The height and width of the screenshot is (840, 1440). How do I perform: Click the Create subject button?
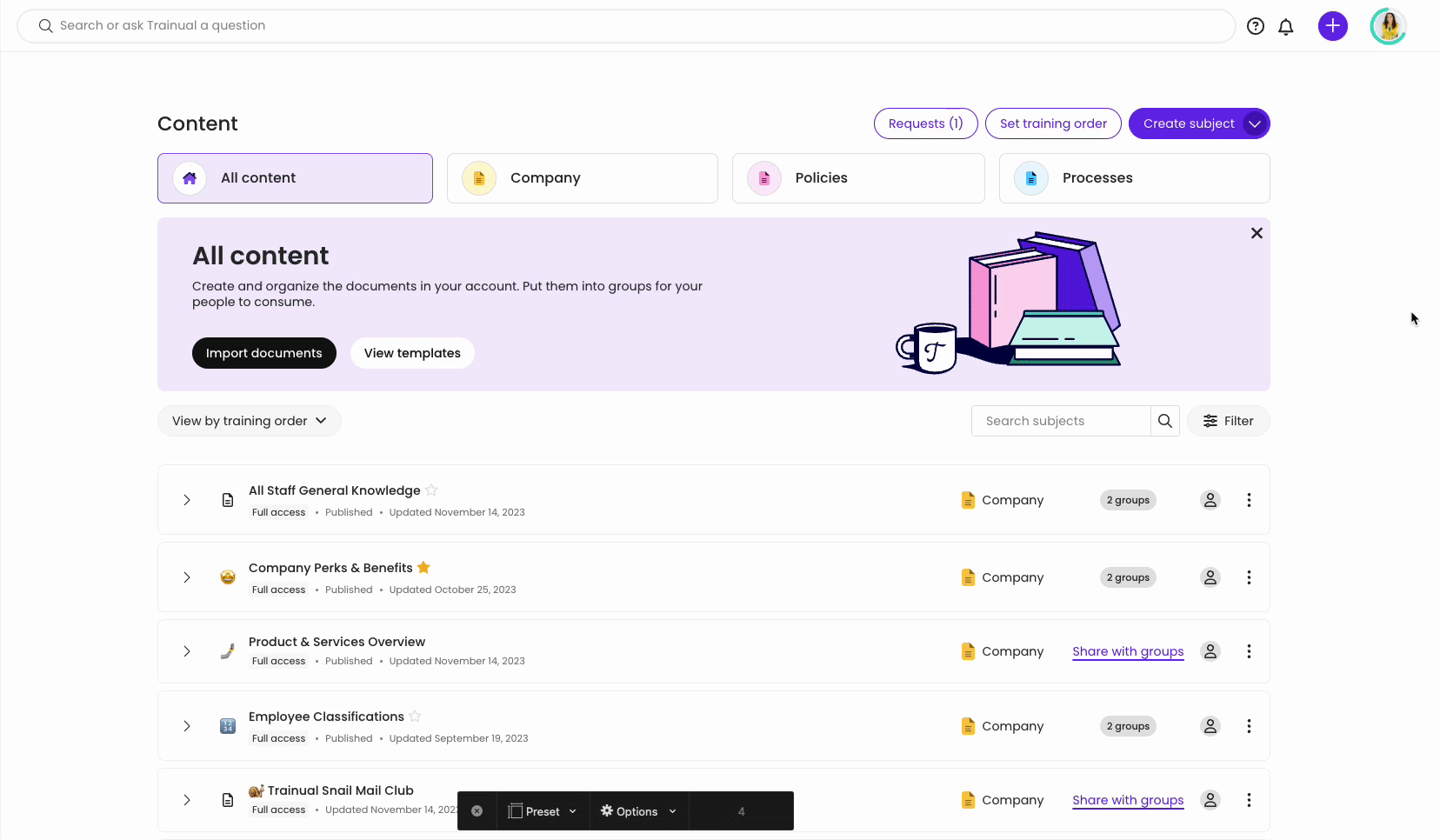1188,123
